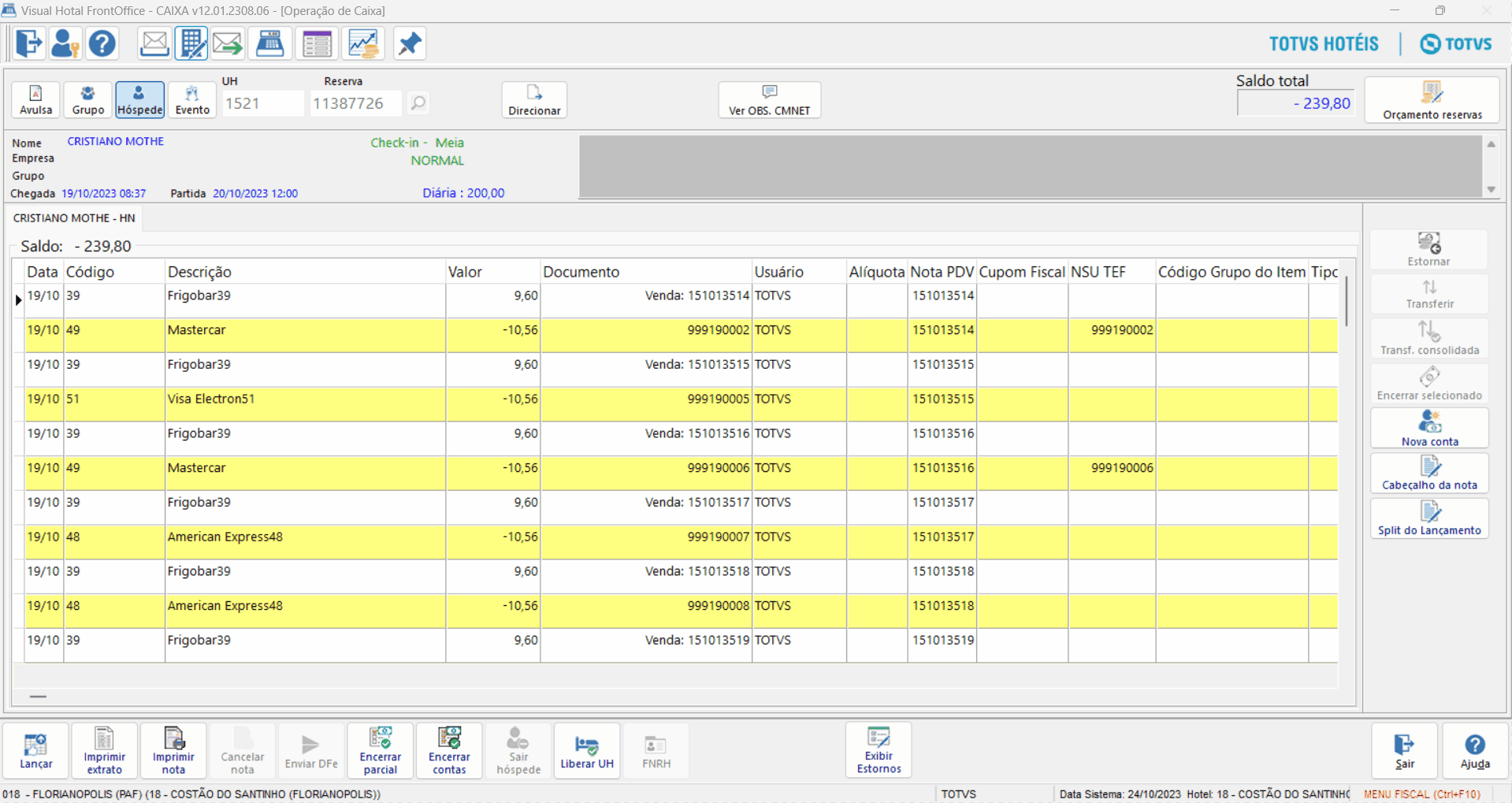The width and height of the screenshot is (1512, 803).
Task: Choose the Avulsa account type
Action: (35, 100)
